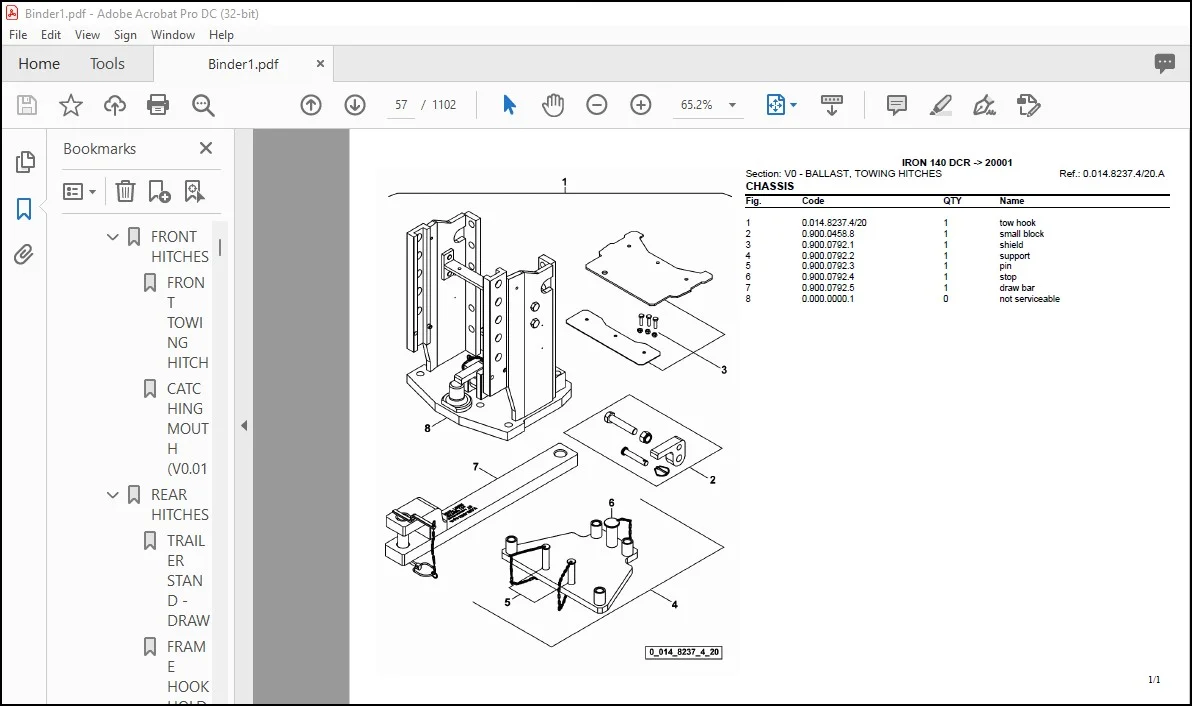Open CATCHING MOUTH bookmark
The image size is (1192, 706).
tap(187, 429)
